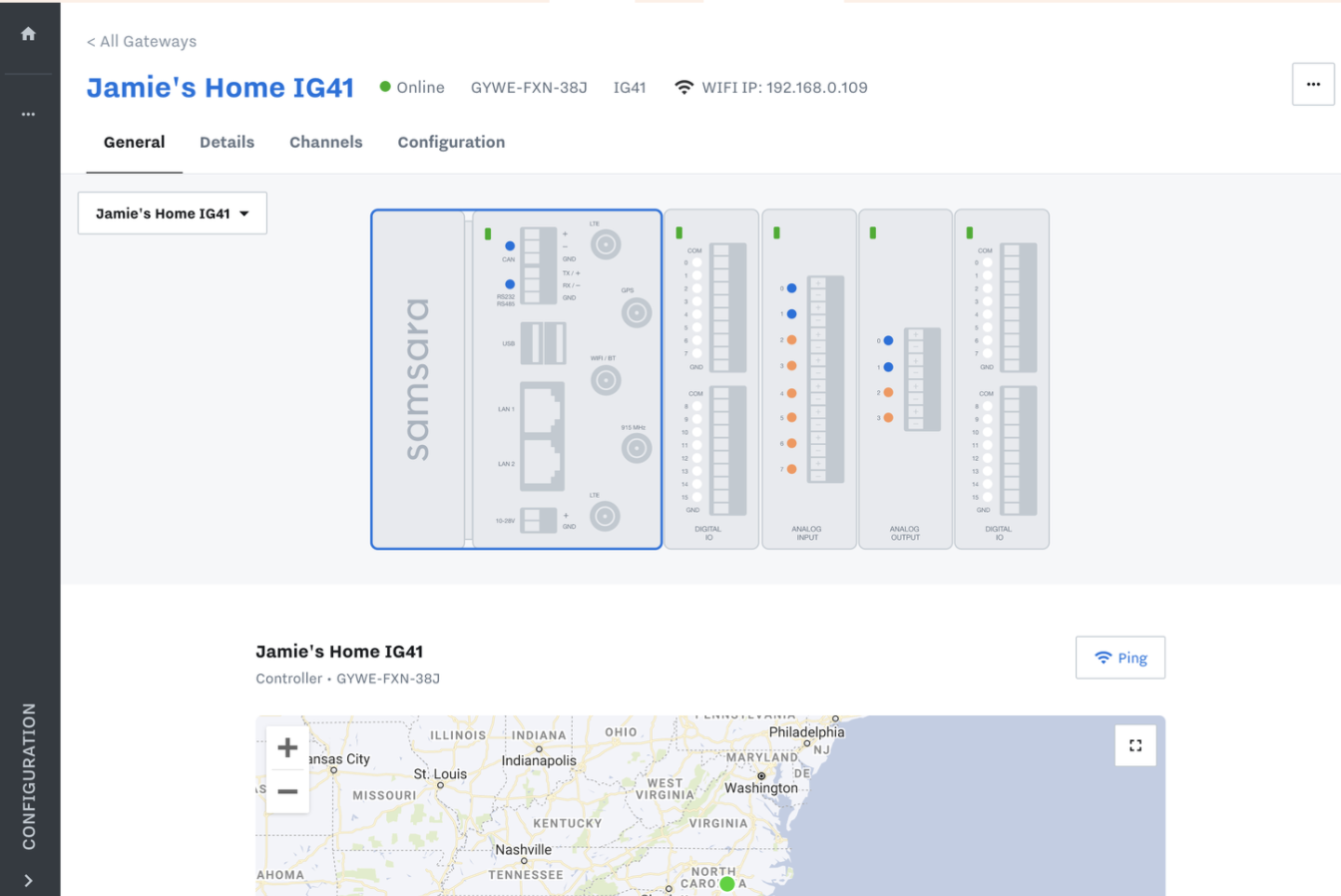Click Analog Output channel 0 blue LED
Image resolution: width=1341 pixels, height=896 pixels.
click(x=888, y=340)
